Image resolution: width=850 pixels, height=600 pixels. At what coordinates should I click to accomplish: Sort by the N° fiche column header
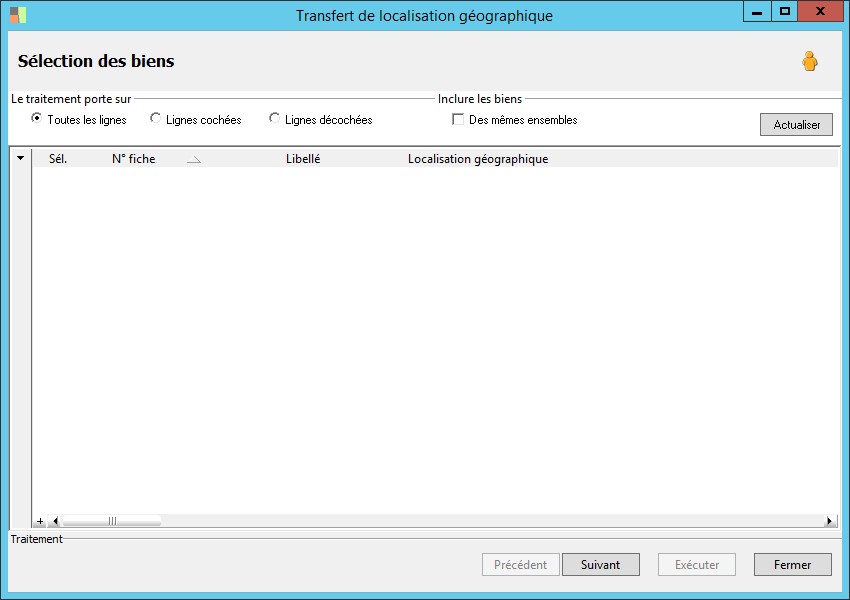[133, 159]
